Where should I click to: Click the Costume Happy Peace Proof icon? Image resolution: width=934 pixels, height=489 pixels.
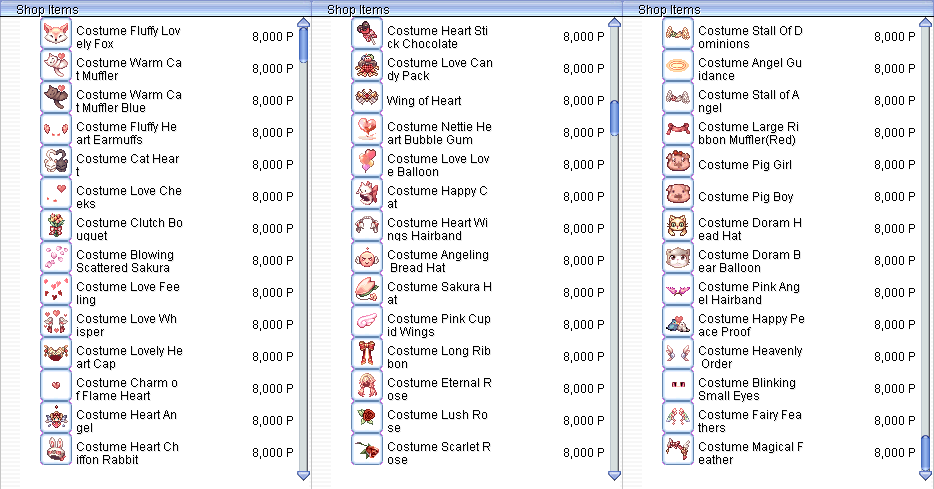[x=678, y=322]
